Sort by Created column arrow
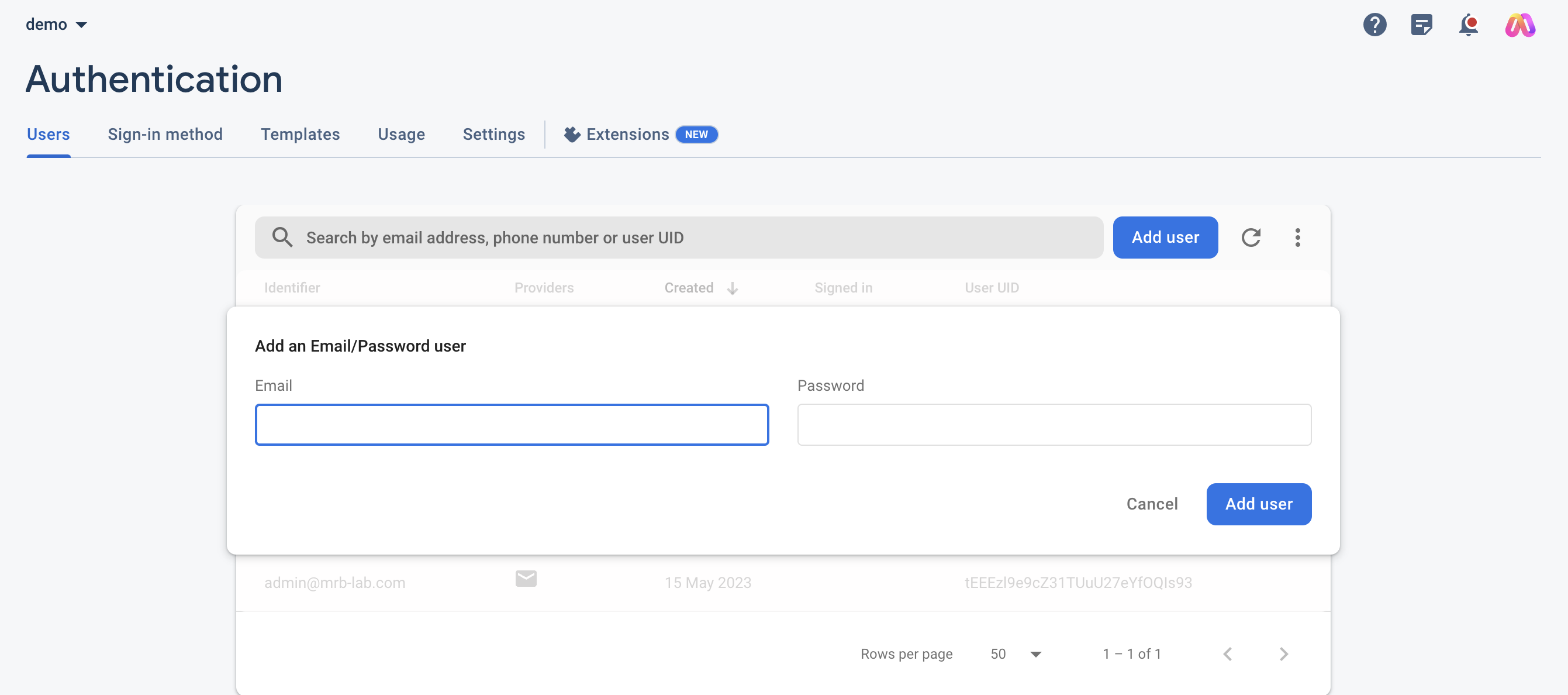The width and height of the screenshot is (1568, 695). 733,288
